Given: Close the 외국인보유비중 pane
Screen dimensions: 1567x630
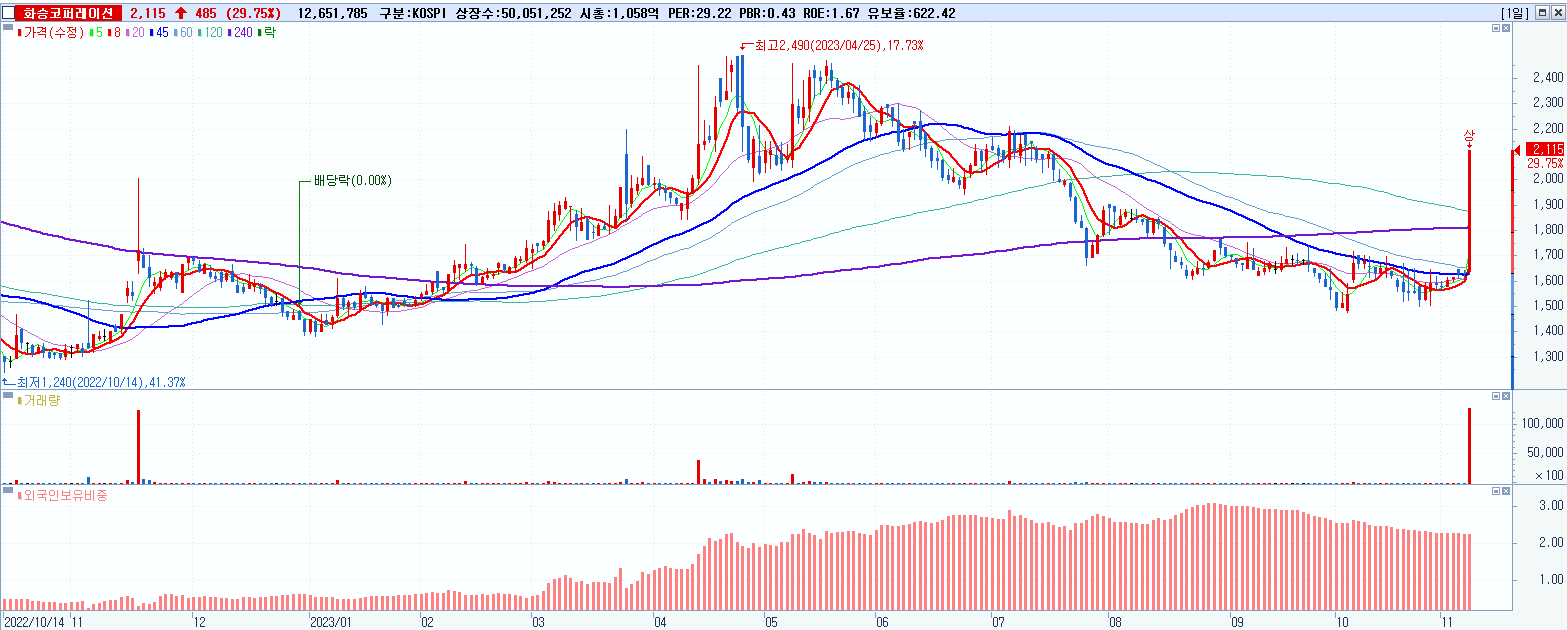Looking at the screenshot, I should 1506,491.
